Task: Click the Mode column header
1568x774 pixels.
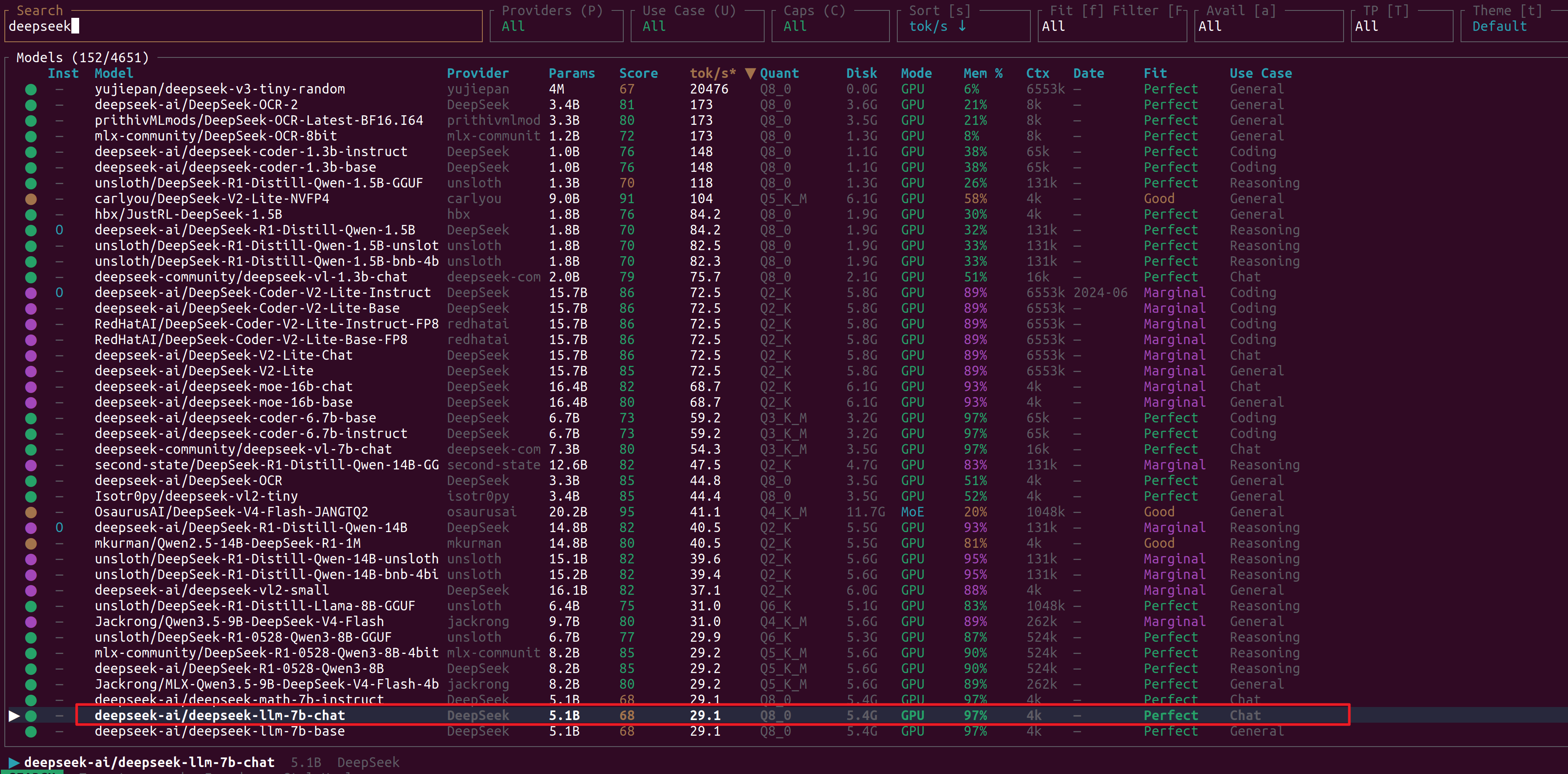Action: pyautogui.click(x=916, y=73)
